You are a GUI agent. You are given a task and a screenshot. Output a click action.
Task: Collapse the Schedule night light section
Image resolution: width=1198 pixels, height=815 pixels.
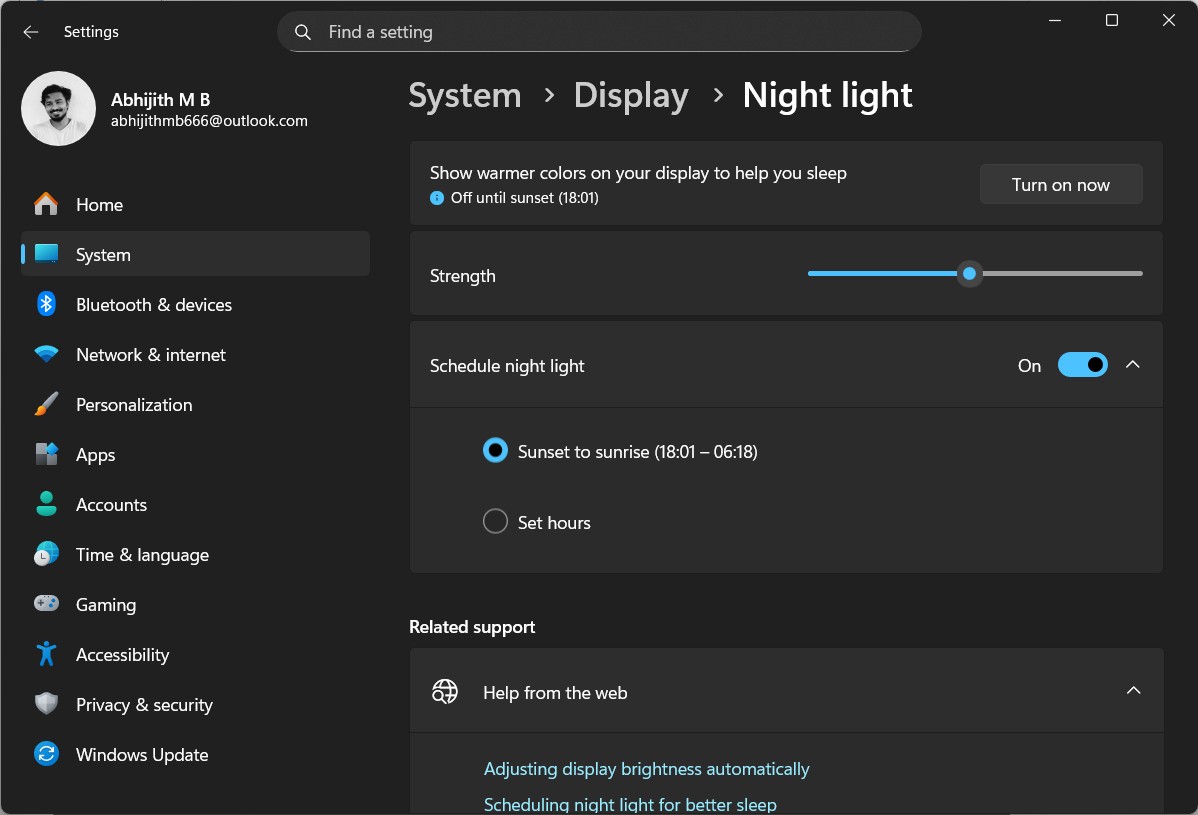[x=1133, y=364]
